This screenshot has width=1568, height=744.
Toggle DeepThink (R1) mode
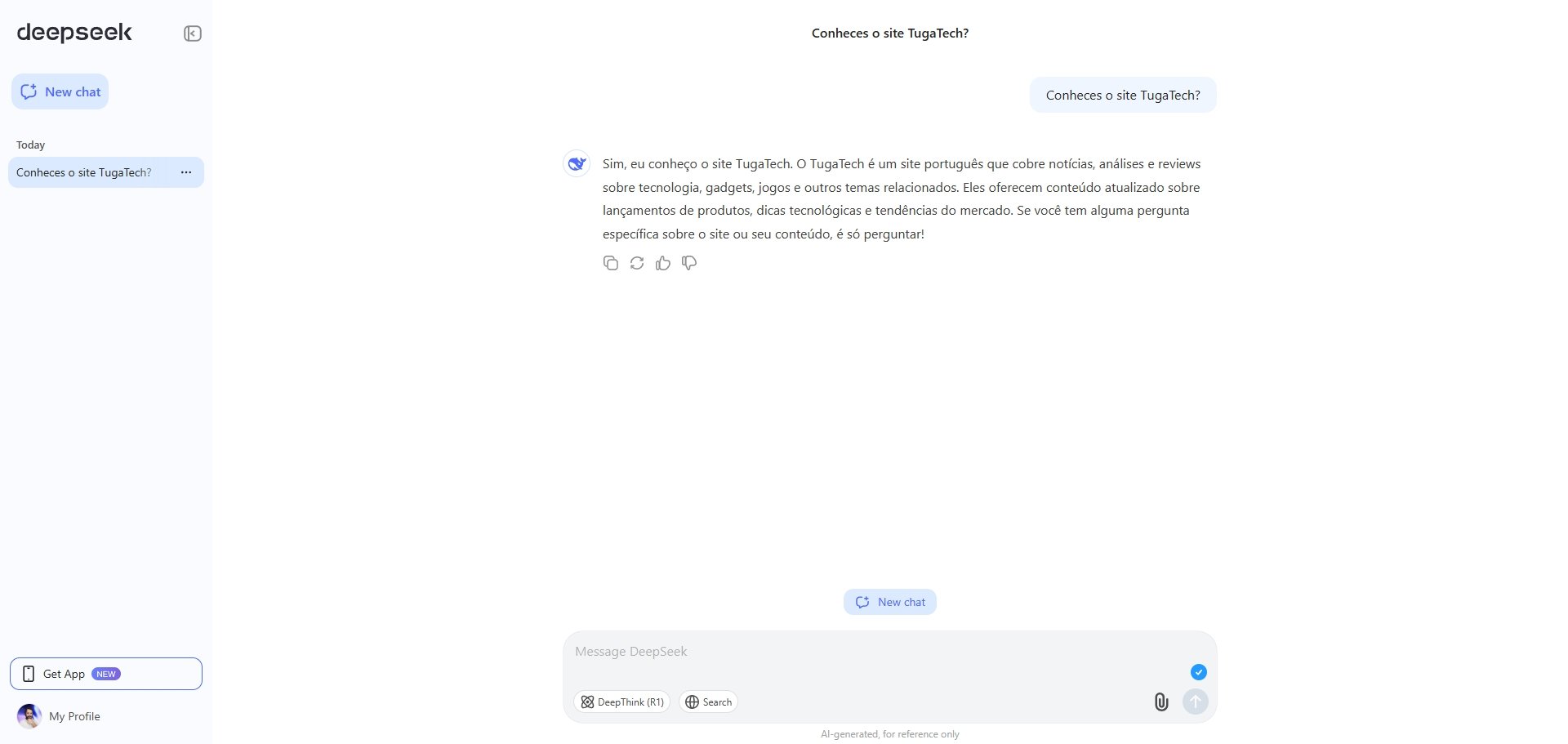click(x=622, y=702)
